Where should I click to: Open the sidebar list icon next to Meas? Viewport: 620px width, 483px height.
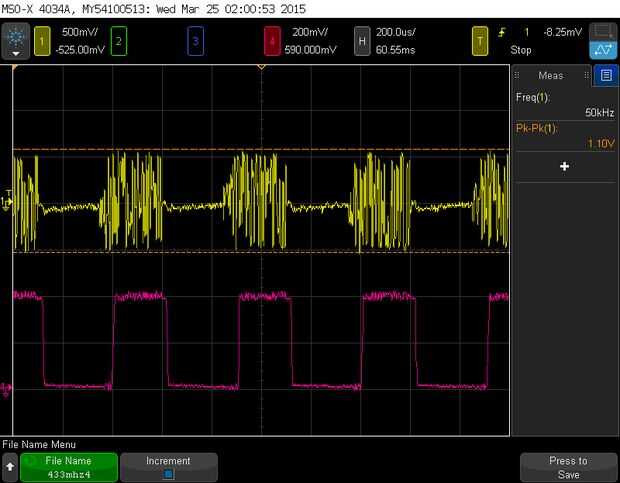(x=606, y=75)
